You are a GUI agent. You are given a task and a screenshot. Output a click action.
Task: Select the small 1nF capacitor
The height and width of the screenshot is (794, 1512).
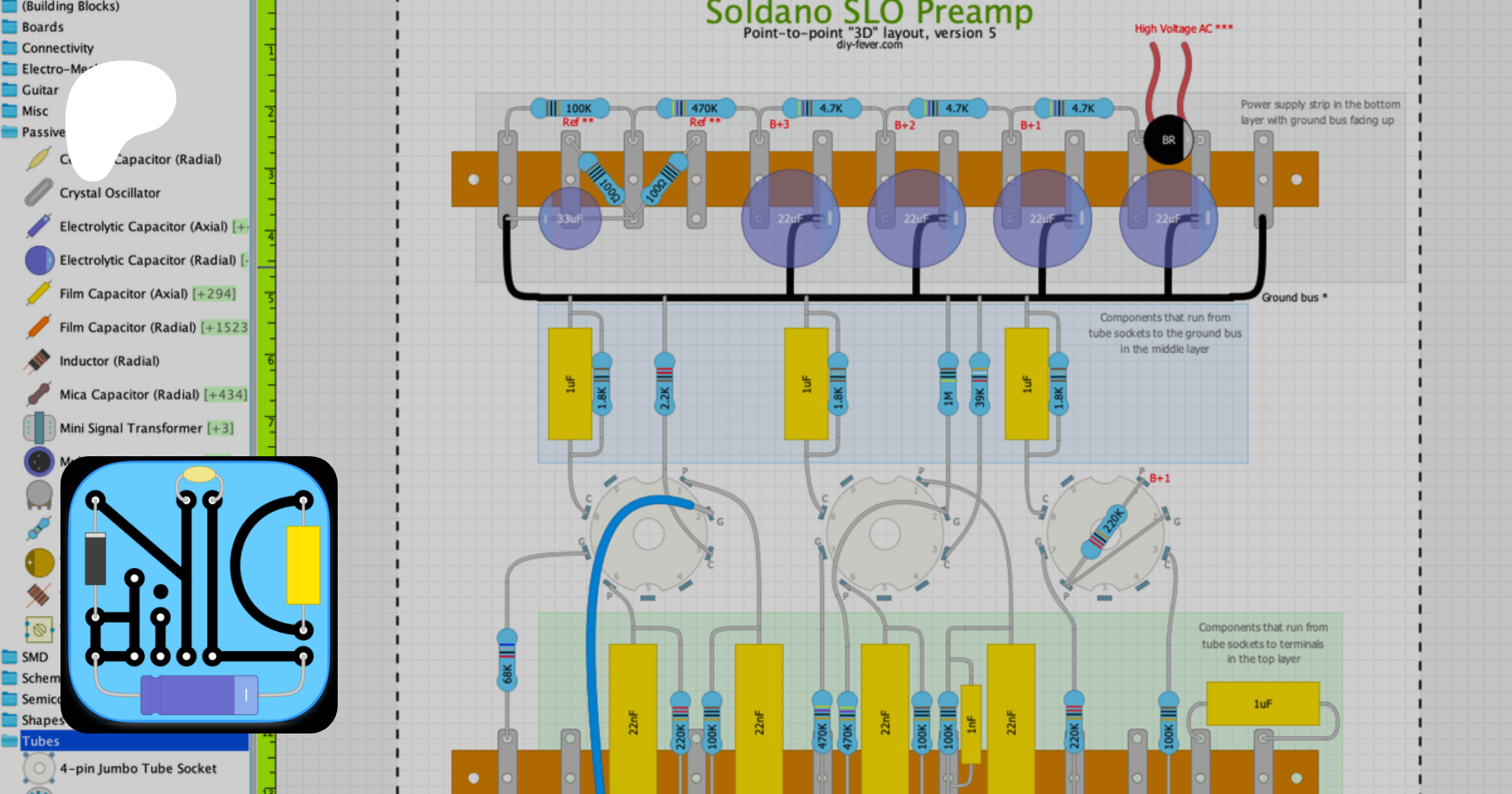point(971,723)
